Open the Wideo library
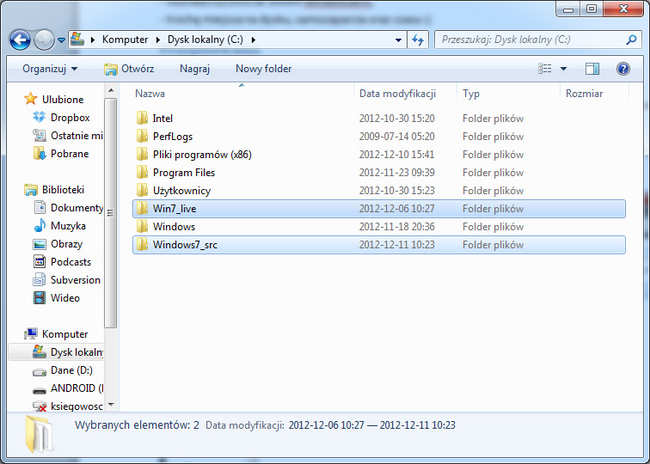 click(56, 298)
